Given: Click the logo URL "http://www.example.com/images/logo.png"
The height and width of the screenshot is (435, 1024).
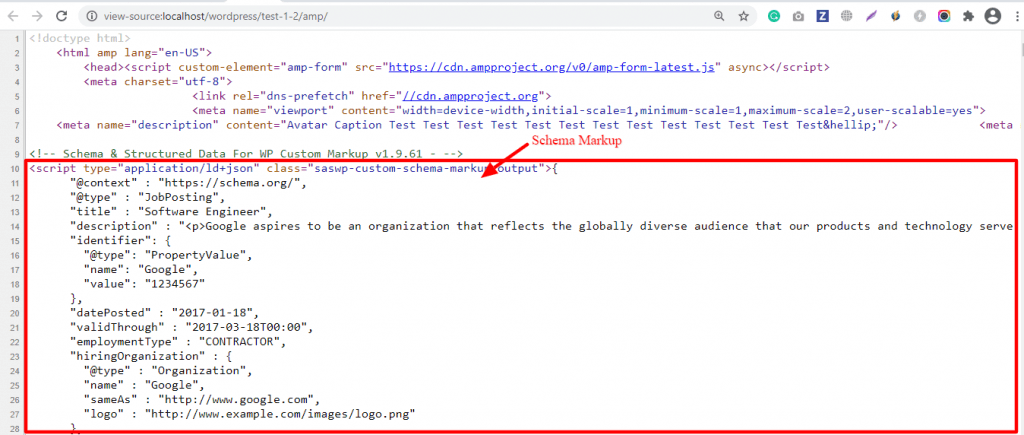Looking at the screenshot, I should click(x=281, y=413).
